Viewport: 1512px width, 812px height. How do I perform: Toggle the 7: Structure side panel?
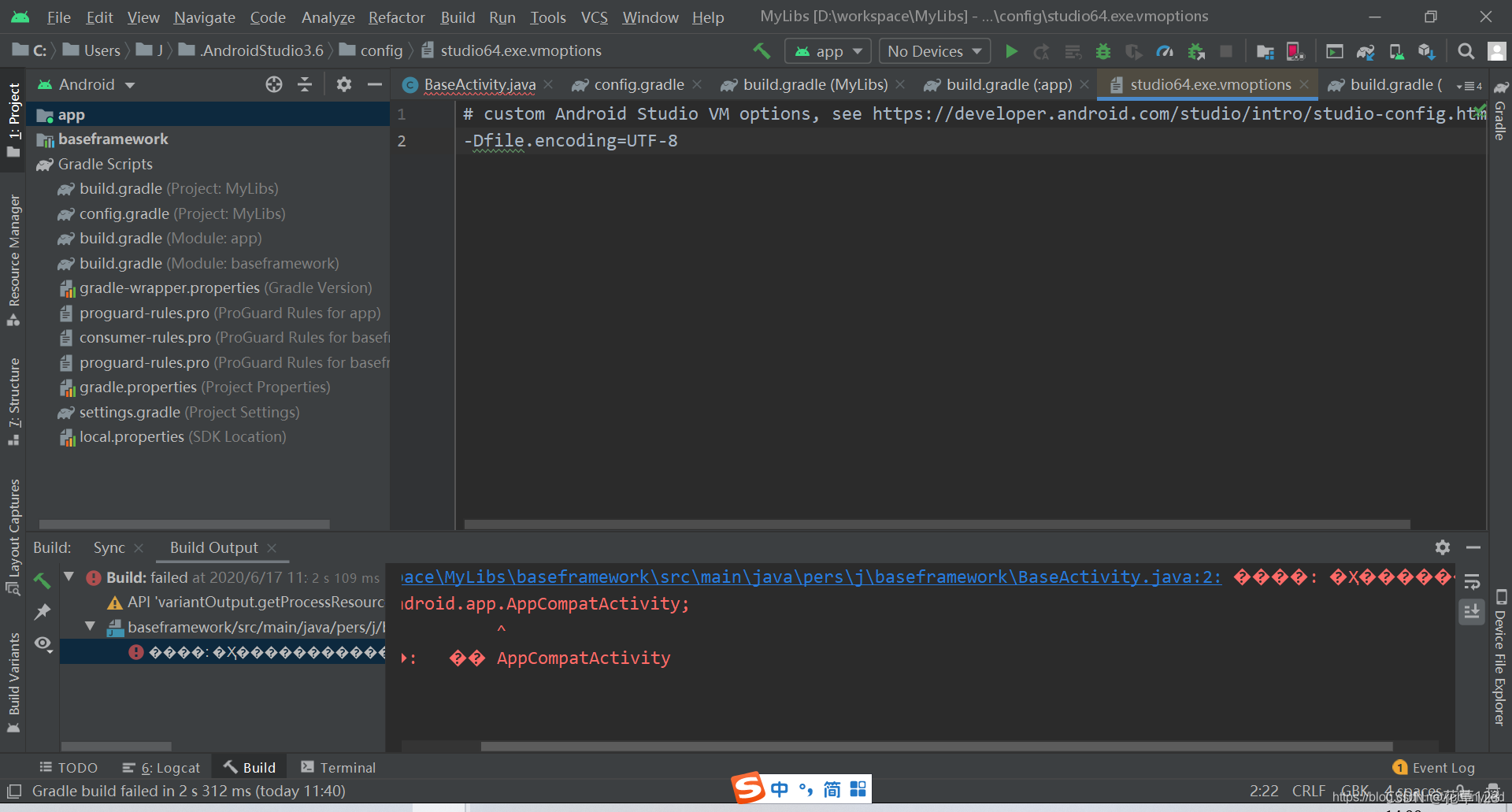[x=13, y=402]
